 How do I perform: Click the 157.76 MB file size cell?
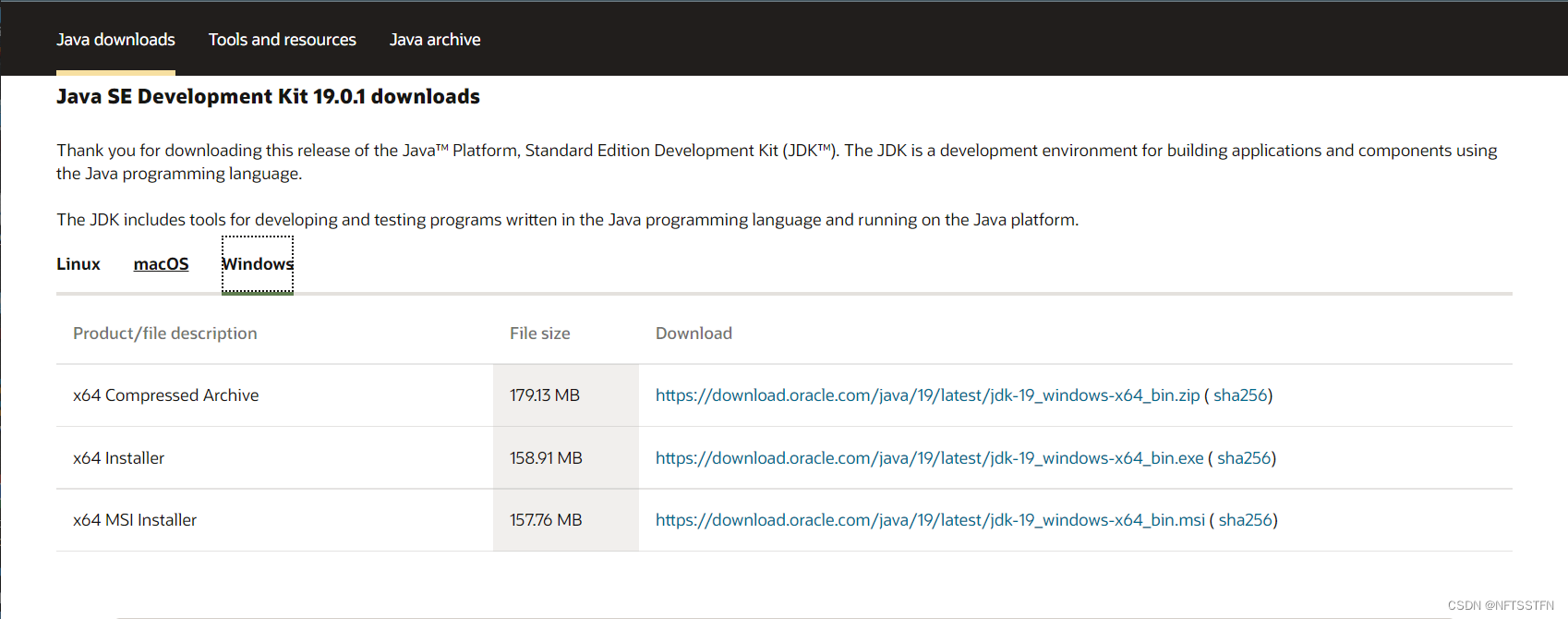[x=565, y=520]
